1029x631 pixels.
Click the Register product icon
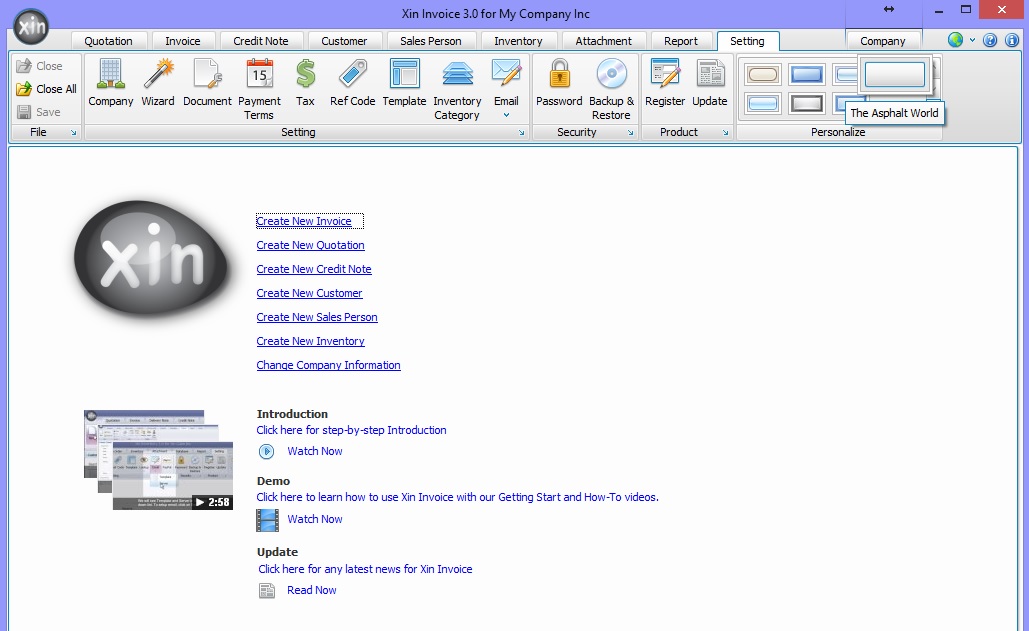(x=665, y=82)
